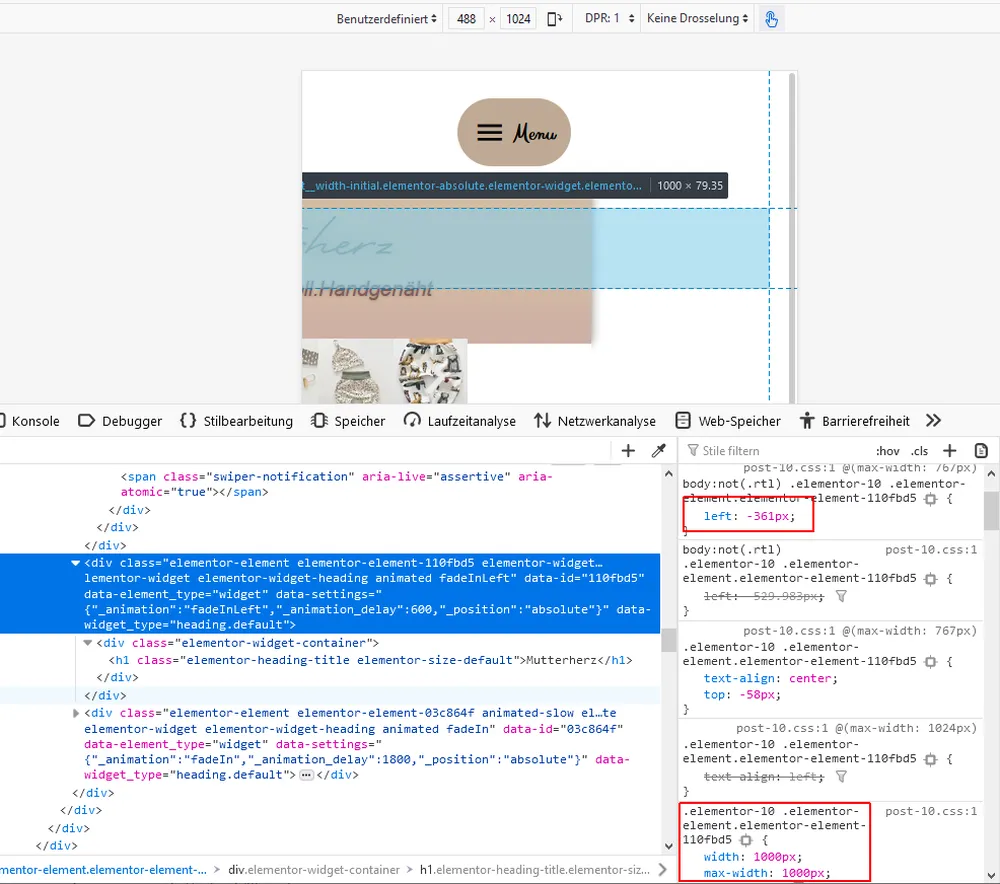Switch to the Stilbearbeitung tab
The image size is (1000, 884).
pyautogui.click(x=237, y=421)
